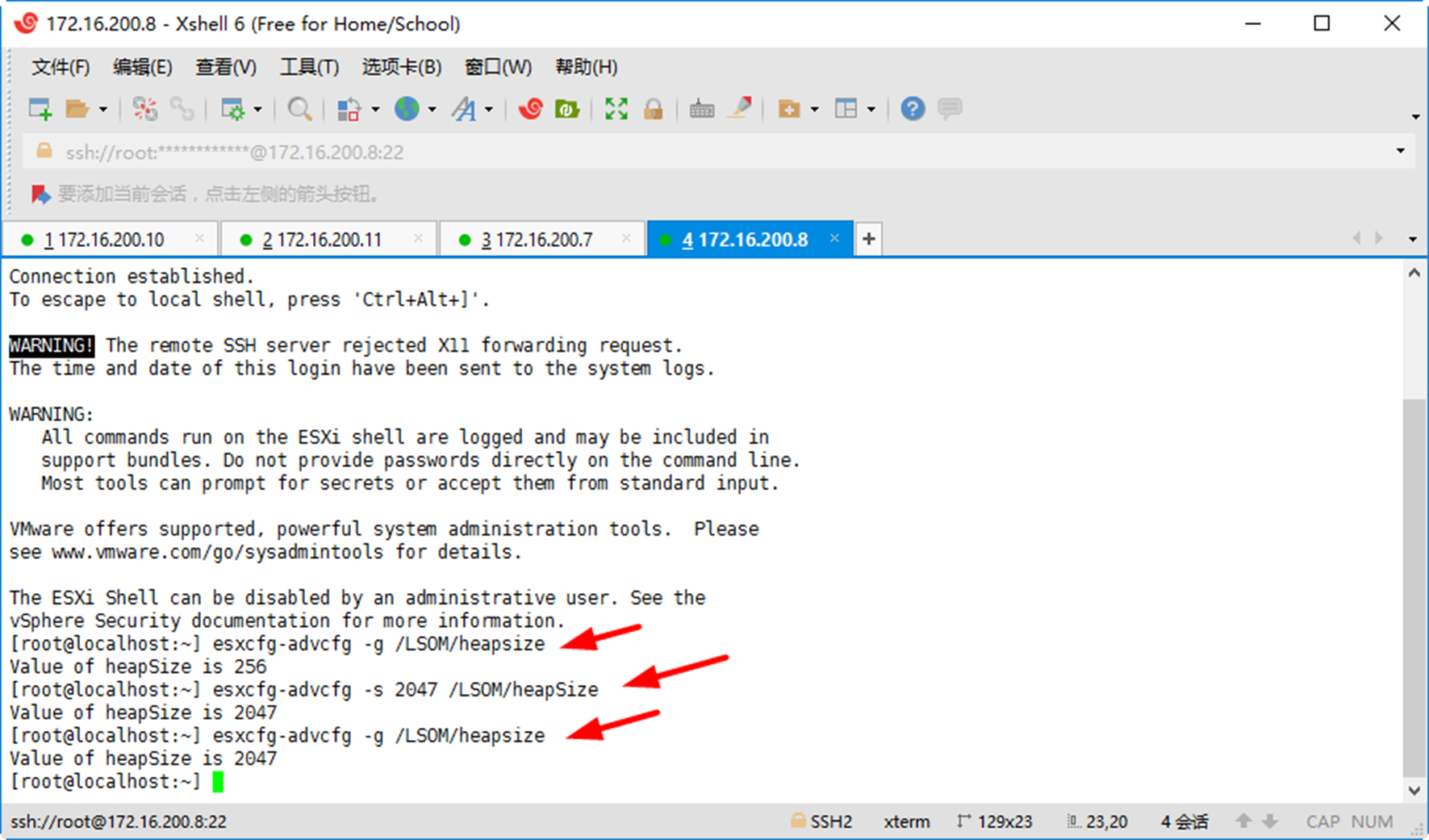
Task: Click the SSH2 lock status icon
Action: click(x=798, y=821)
